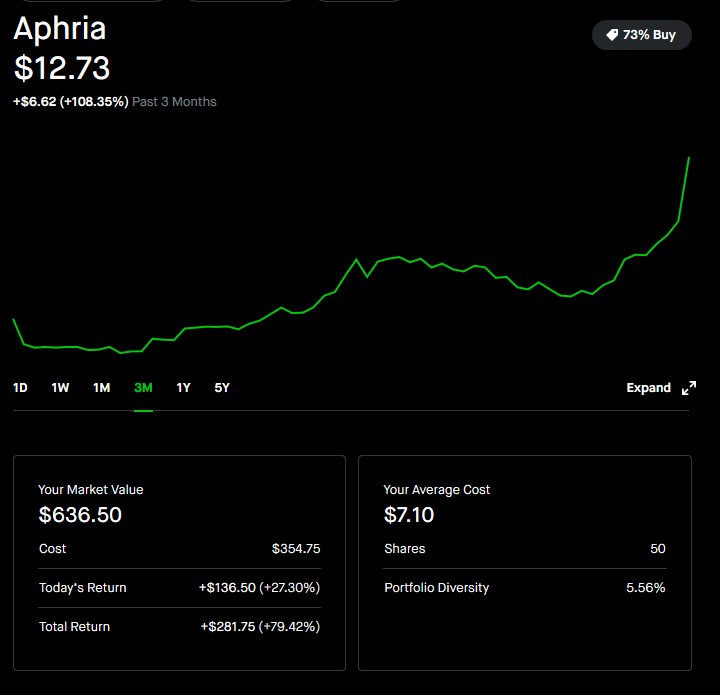The width and height of the screenshot is (720, 695).
Task: Click the tag icon in the 73% Buy badge
Action: (x=612, y=35)
